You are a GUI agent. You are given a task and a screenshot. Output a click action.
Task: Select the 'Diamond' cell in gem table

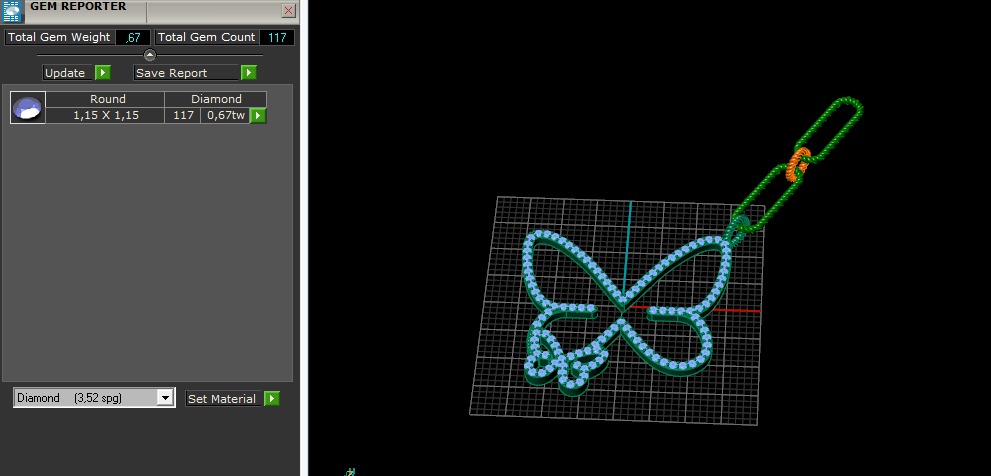coord(216,99)
